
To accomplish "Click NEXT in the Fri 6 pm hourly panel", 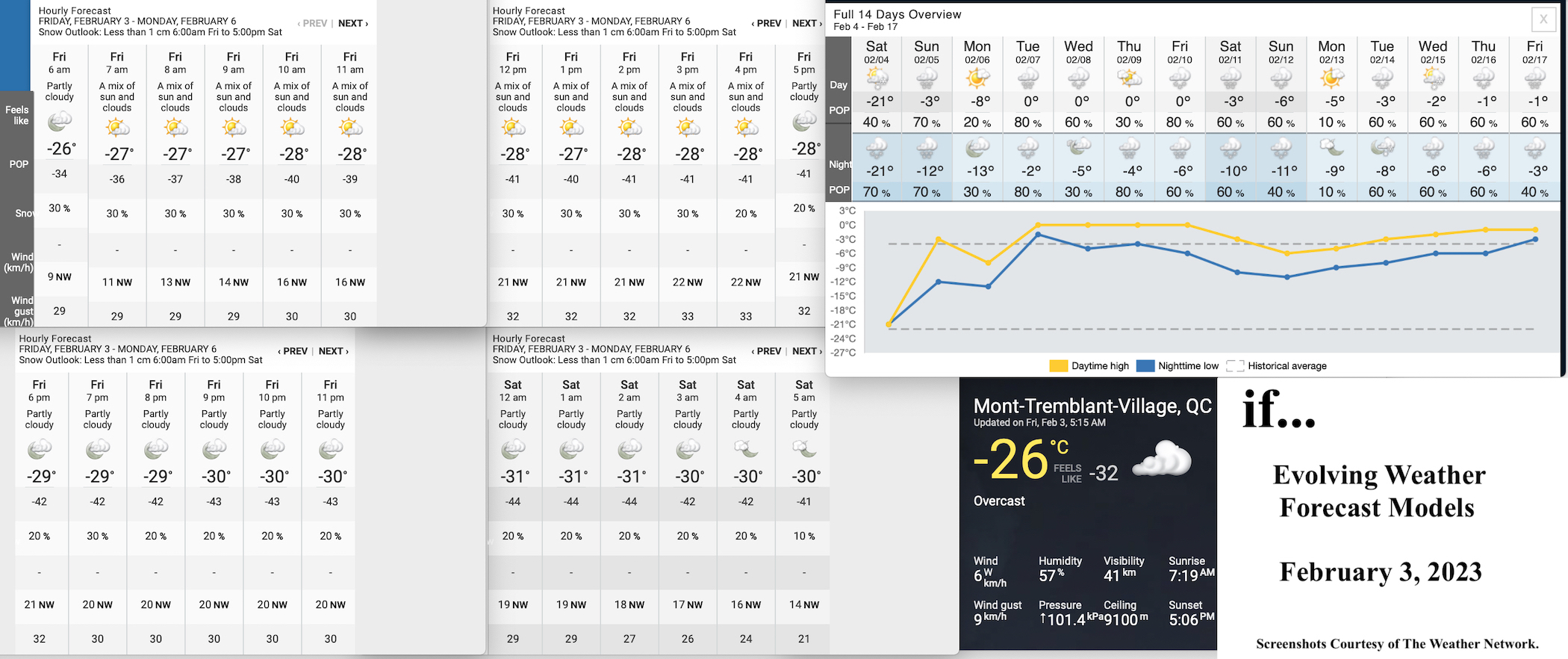I will (334, 351).
